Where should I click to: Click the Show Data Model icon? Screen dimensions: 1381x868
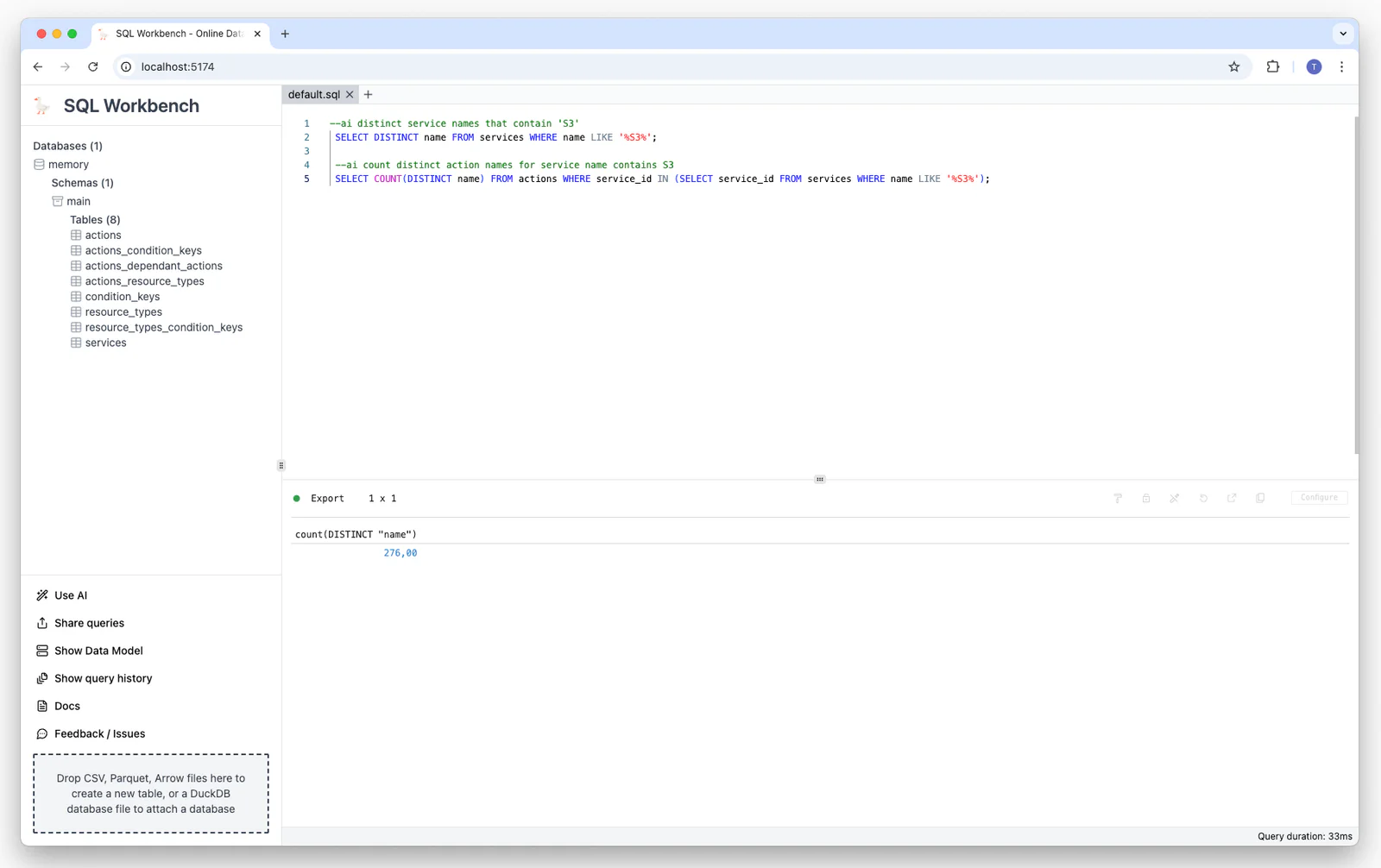42,651
